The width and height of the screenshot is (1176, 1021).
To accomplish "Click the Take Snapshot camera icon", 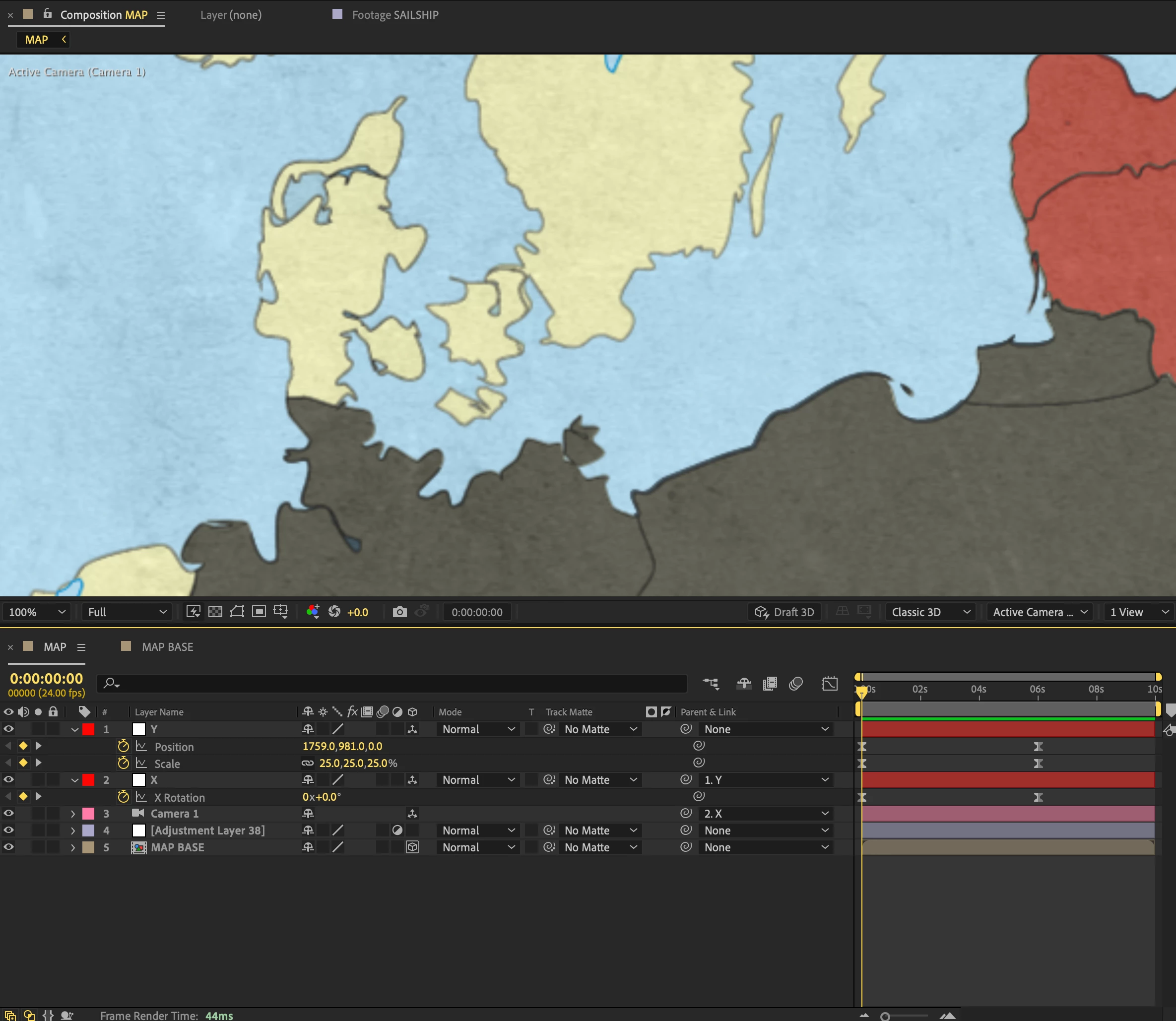I will pyautogui.click(x=399, y=612).
